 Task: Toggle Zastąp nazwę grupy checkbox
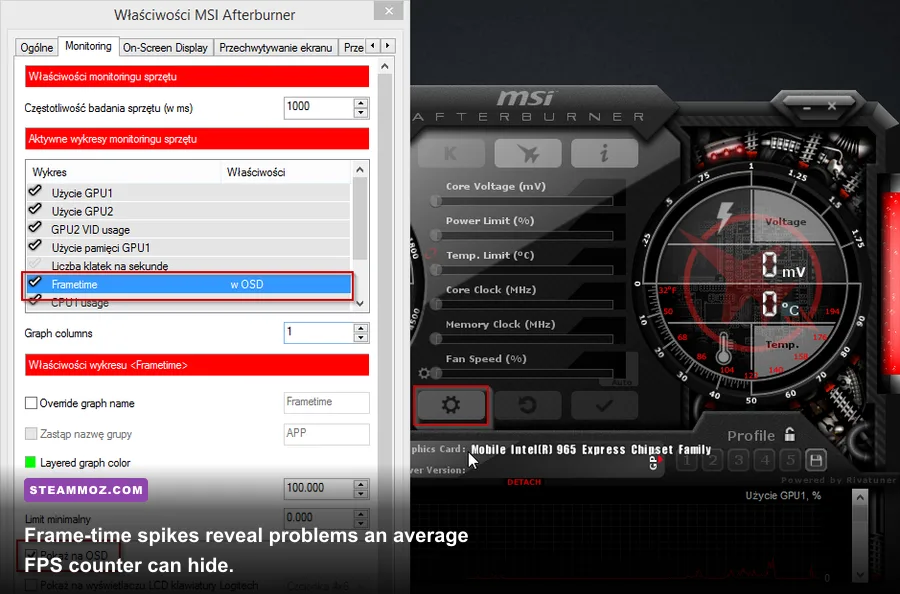[31, 434]
